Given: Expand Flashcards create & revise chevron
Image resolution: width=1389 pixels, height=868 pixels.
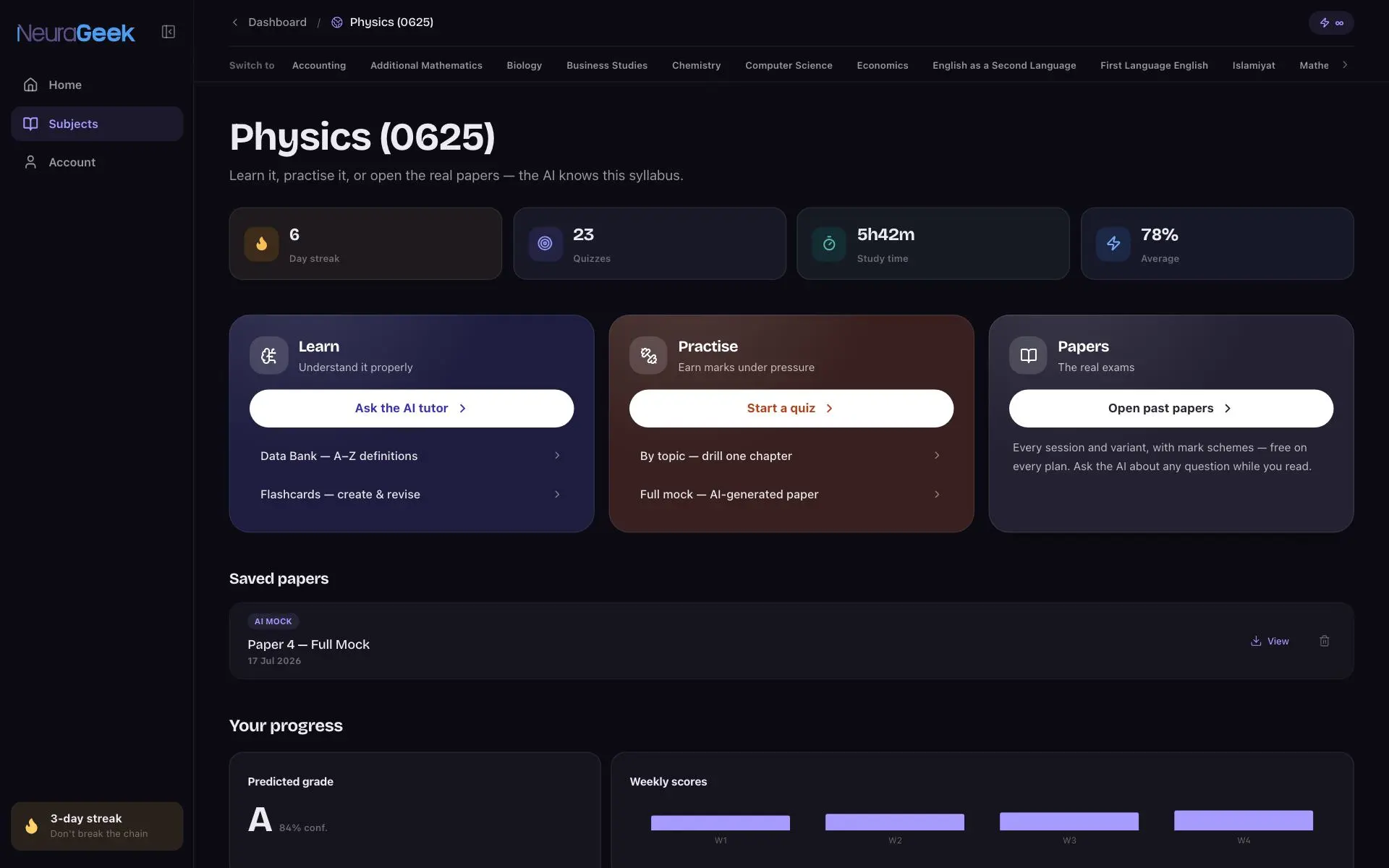Looking at the screenshot, I should [557, 494].
